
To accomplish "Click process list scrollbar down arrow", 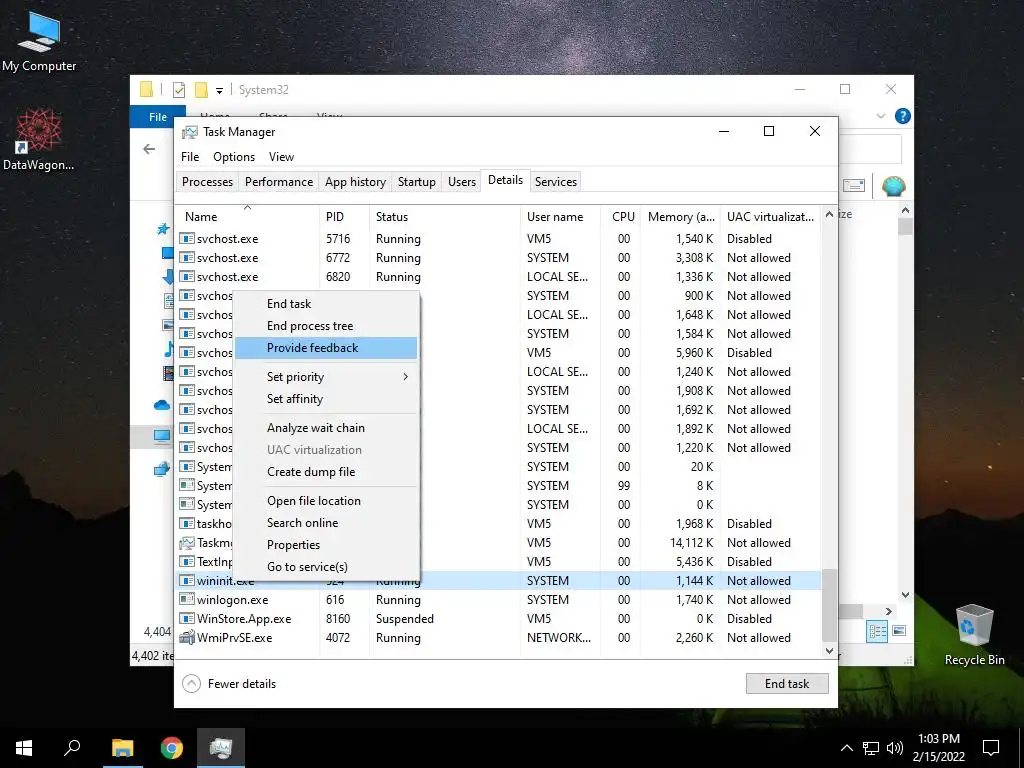I will tap(829, 650).
